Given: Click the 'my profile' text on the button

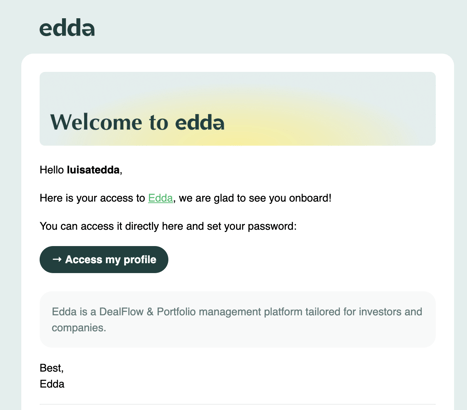Looking at the screenshot, I should click(x=131, y=260).
